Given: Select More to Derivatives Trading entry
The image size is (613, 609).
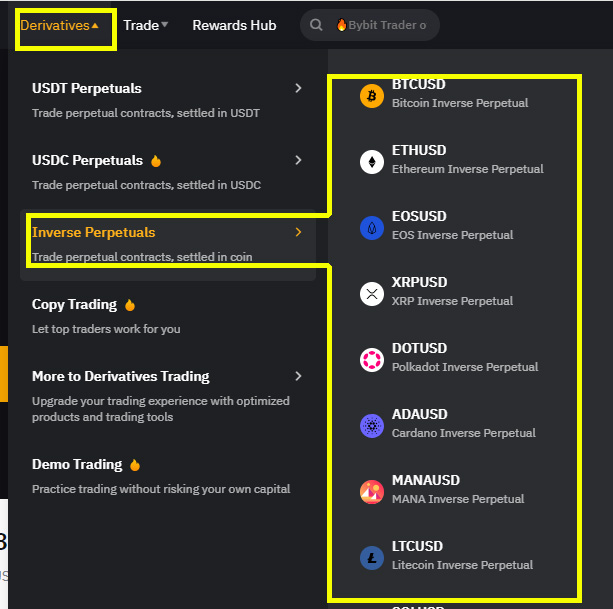Looking at the screenshot, I should (168, 396).
